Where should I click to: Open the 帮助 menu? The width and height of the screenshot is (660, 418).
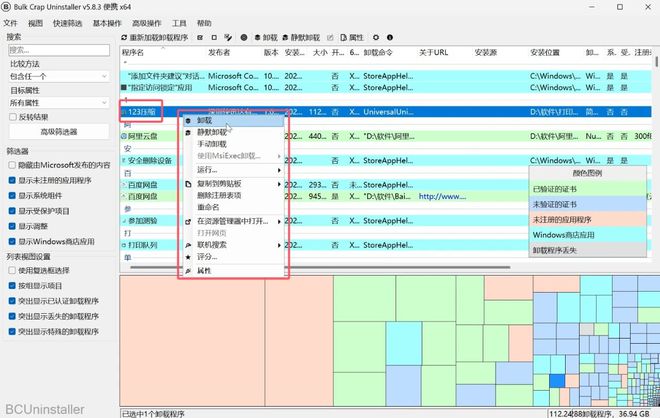click(204, 23)
